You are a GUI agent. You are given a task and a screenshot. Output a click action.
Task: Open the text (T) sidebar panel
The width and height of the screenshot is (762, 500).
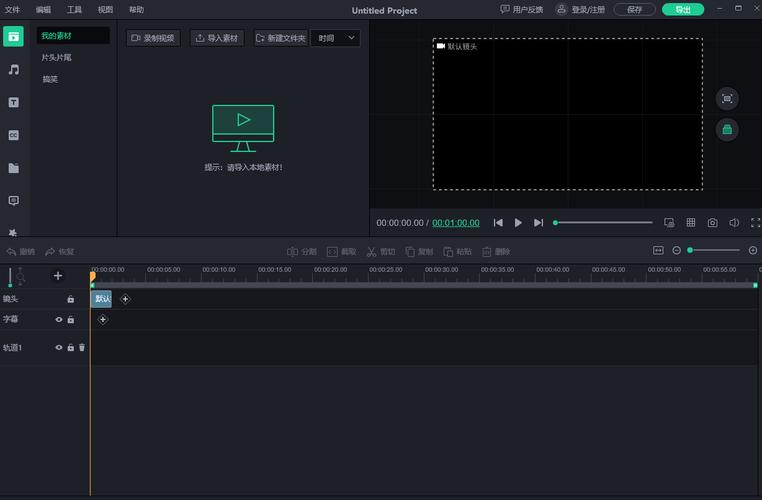pyautogui.click(x=14, y=102)
